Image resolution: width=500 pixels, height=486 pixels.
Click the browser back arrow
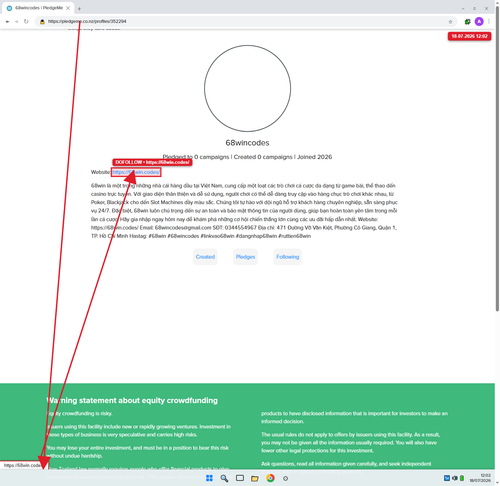[x=7, y=22]
